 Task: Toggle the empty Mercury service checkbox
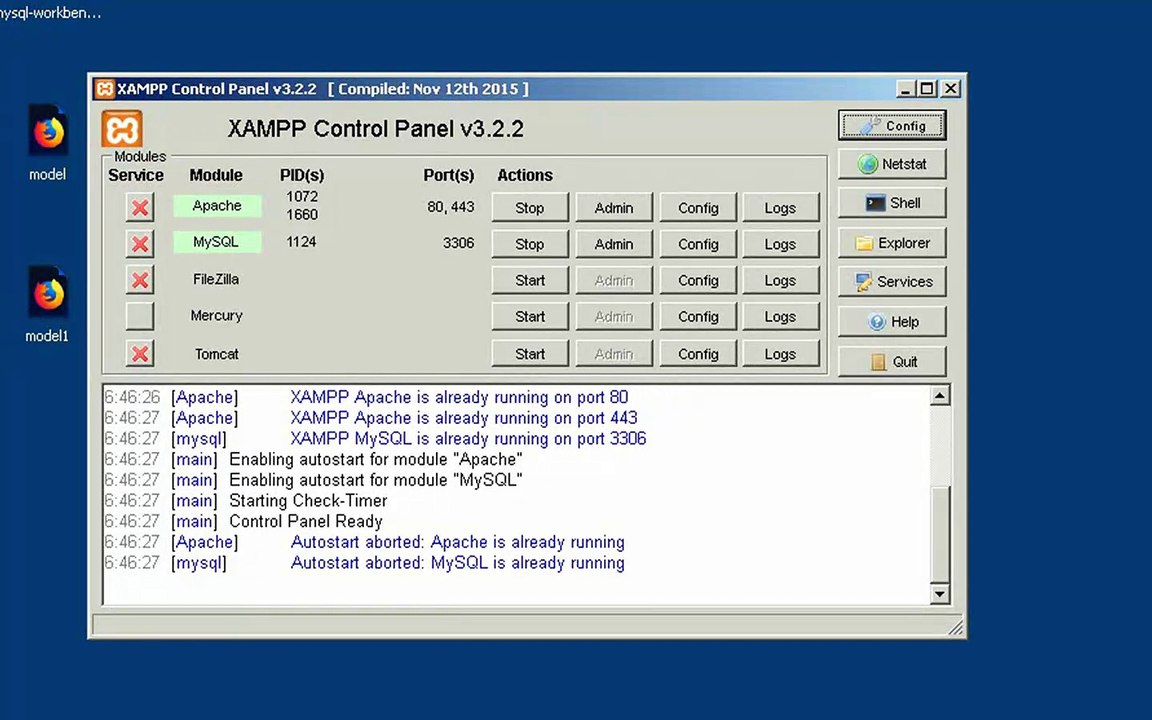click(140, 316)
